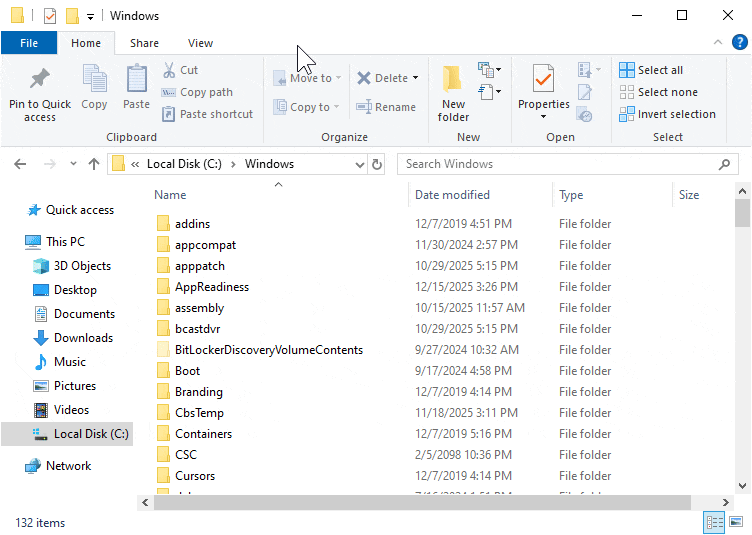Click the Paste clipboard icon
This screenshot has height=535, width=752.
pos(136,78)
